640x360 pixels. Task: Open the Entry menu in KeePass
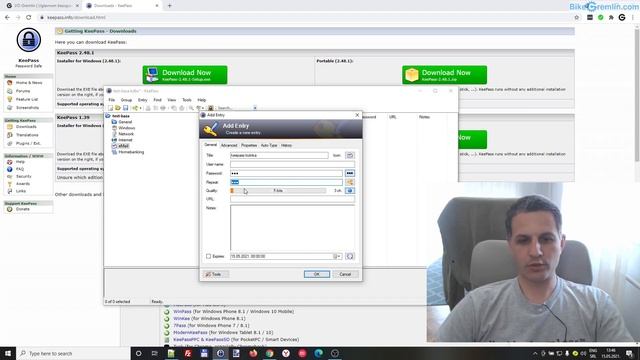click(142, 100)
